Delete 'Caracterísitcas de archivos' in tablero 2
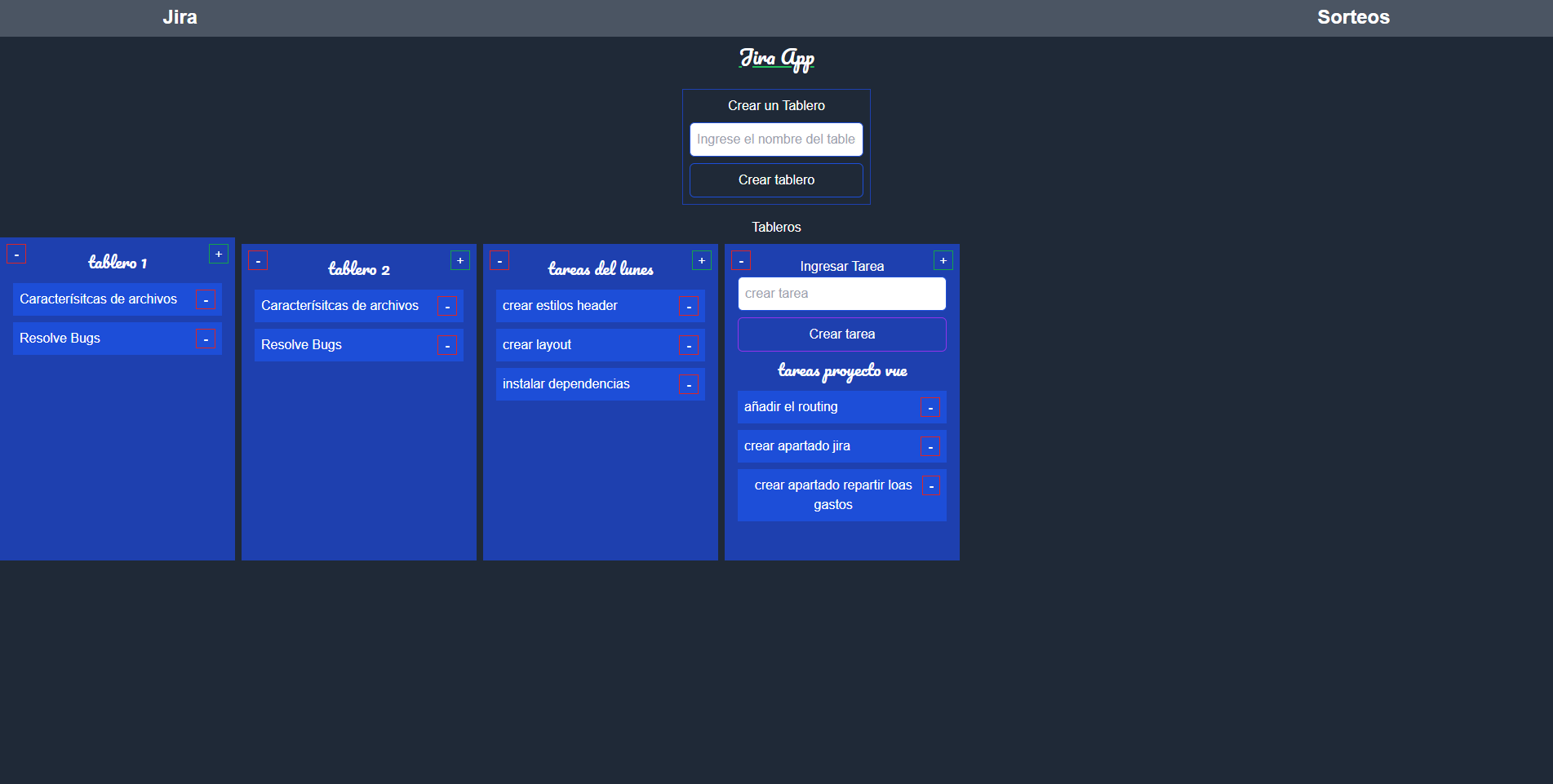Viewport: 1553px width, 784px height. 447,306
